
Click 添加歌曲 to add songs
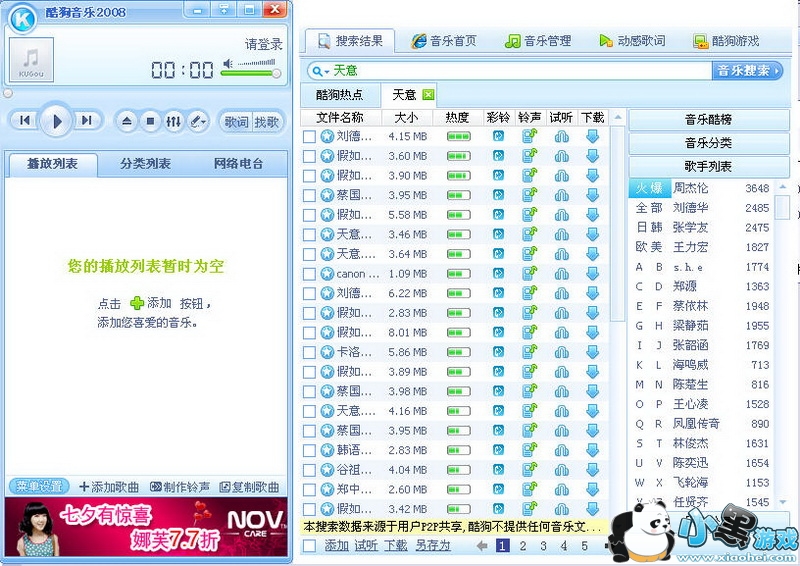[109, 487]
